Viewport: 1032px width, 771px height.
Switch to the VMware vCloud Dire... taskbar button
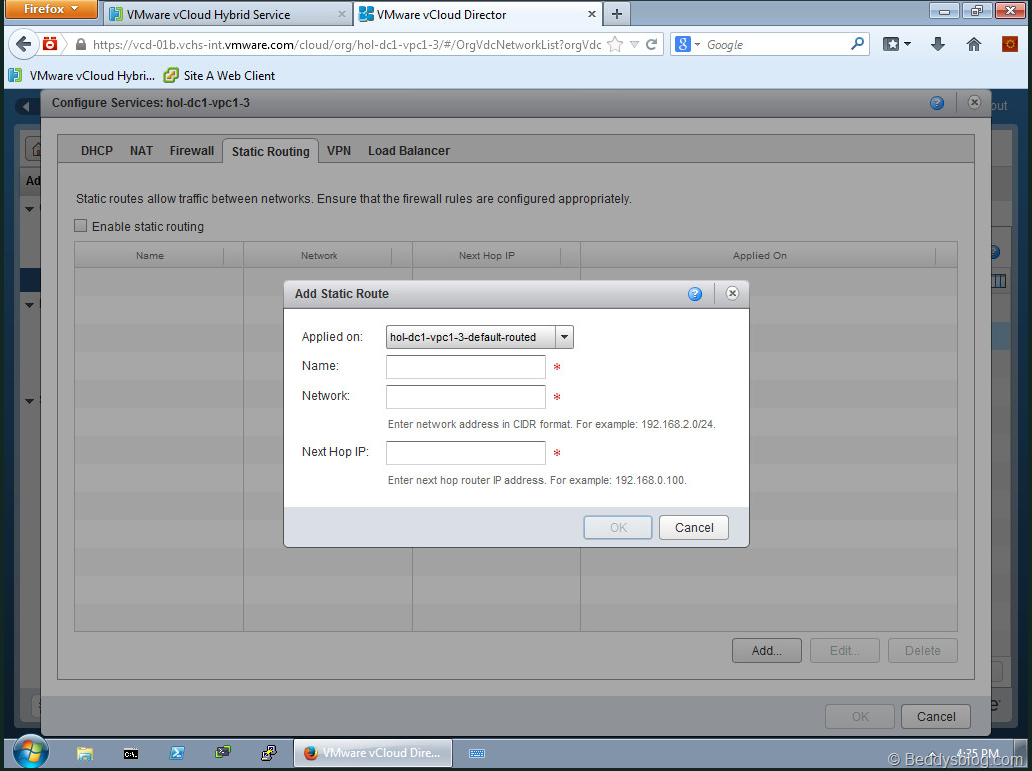click(x=373, y=753)
